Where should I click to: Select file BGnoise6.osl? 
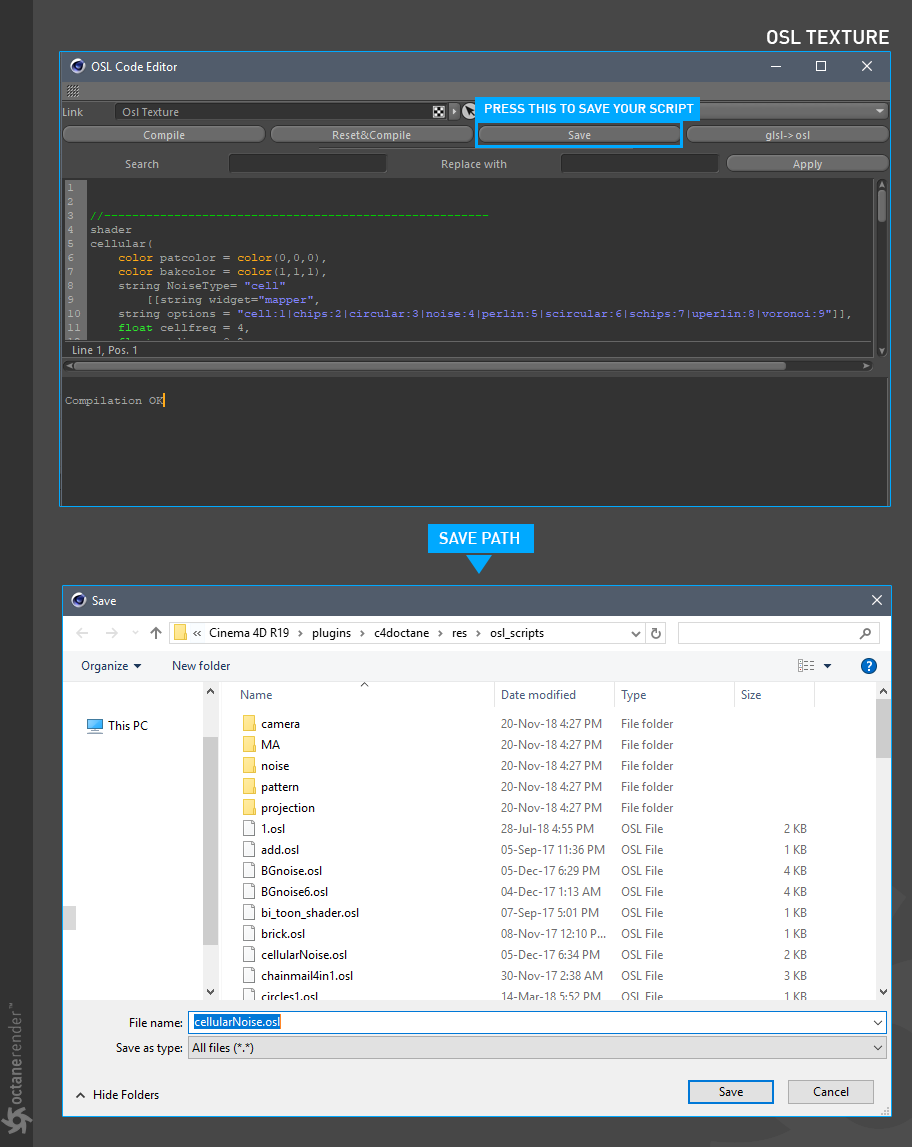[x=294, y=892]
